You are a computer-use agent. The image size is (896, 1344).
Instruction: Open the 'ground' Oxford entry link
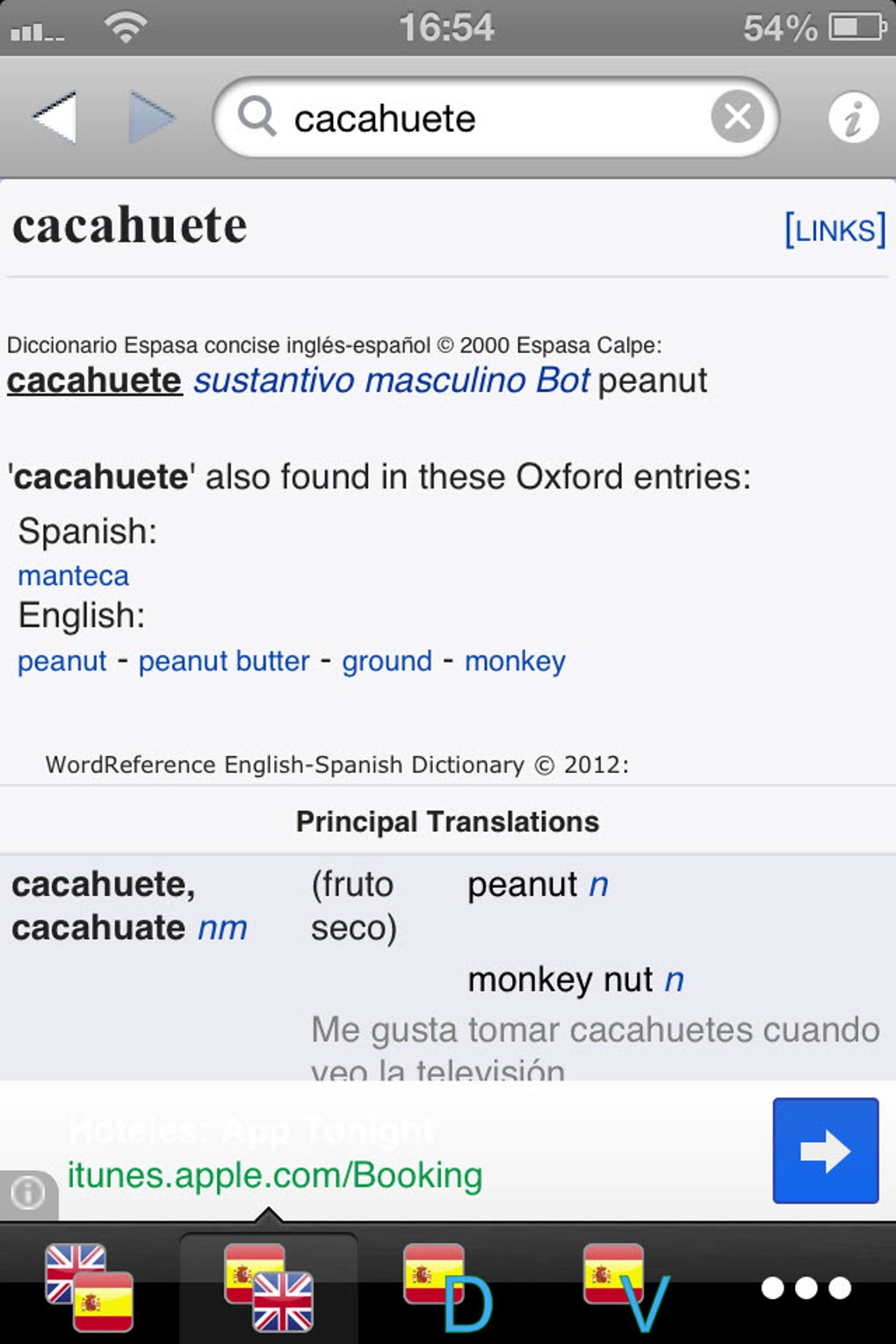[387, 661]
